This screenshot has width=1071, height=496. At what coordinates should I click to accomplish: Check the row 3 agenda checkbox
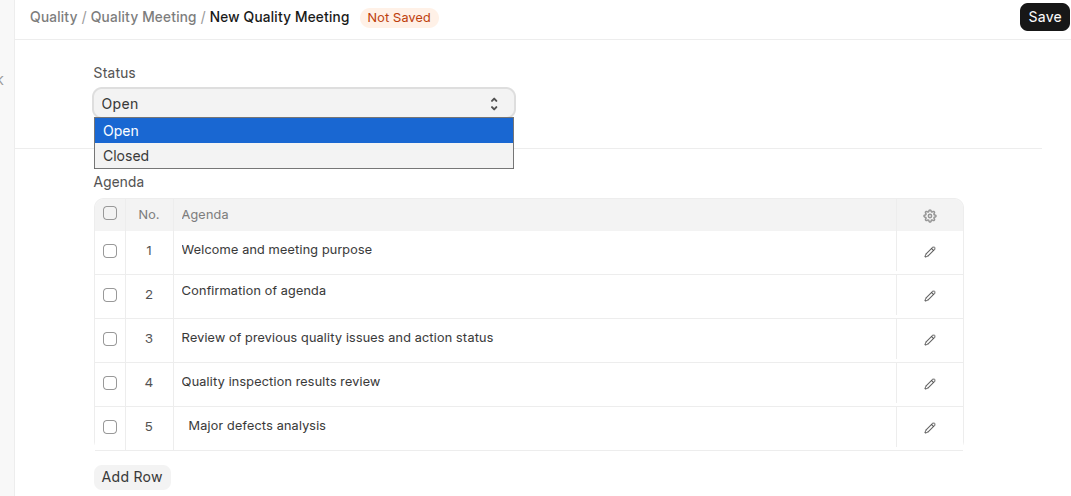(110, 339)
